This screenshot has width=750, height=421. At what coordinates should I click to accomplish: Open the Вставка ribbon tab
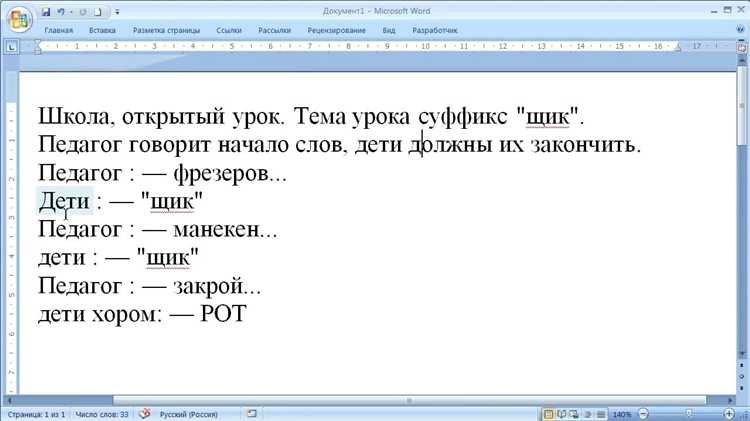pyautogui.click(x=102, y=31)
